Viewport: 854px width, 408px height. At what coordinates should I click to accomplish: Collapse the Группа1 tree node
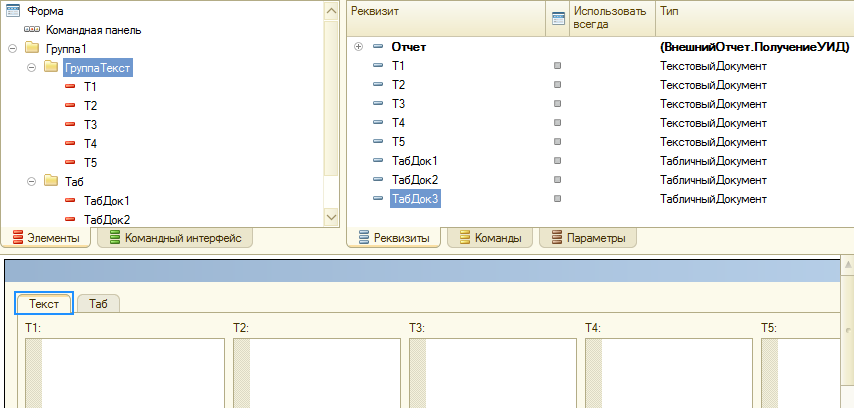point(13,48)
